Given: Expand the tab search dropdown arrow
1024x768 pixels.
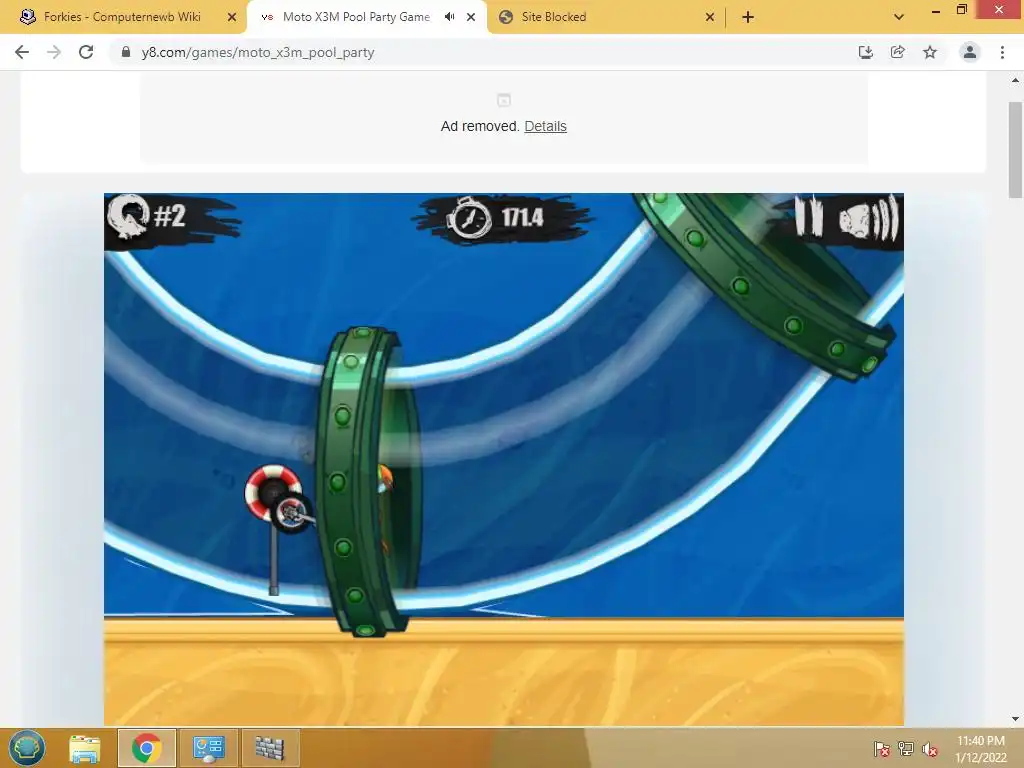Looking at the screenshot, I should (x=899, y=17).
